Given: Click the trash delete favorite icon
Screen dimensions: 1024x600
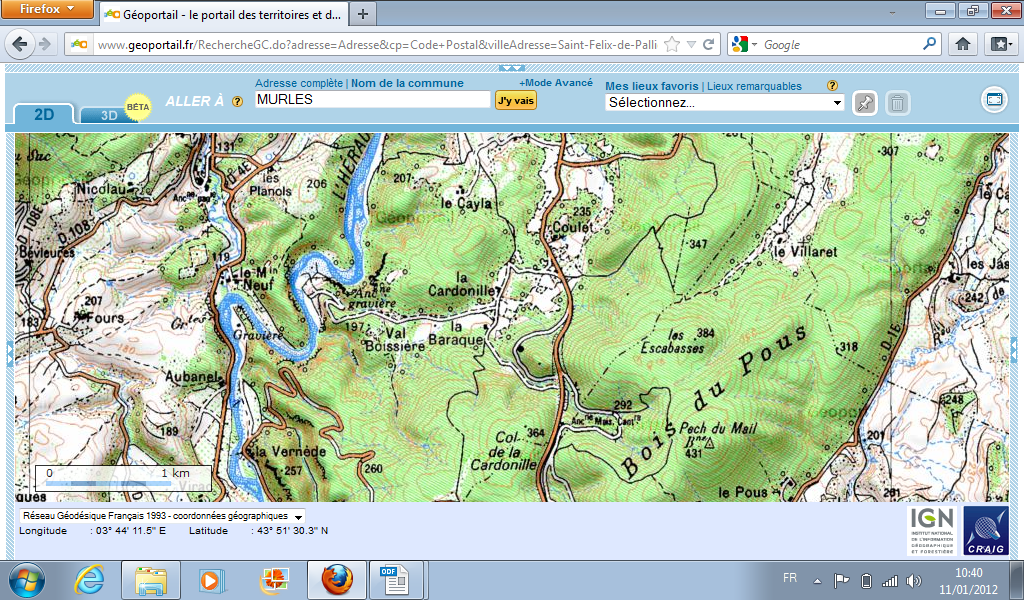Looking at the screenshot, I should pyautogui.click(x=898, y=103).
